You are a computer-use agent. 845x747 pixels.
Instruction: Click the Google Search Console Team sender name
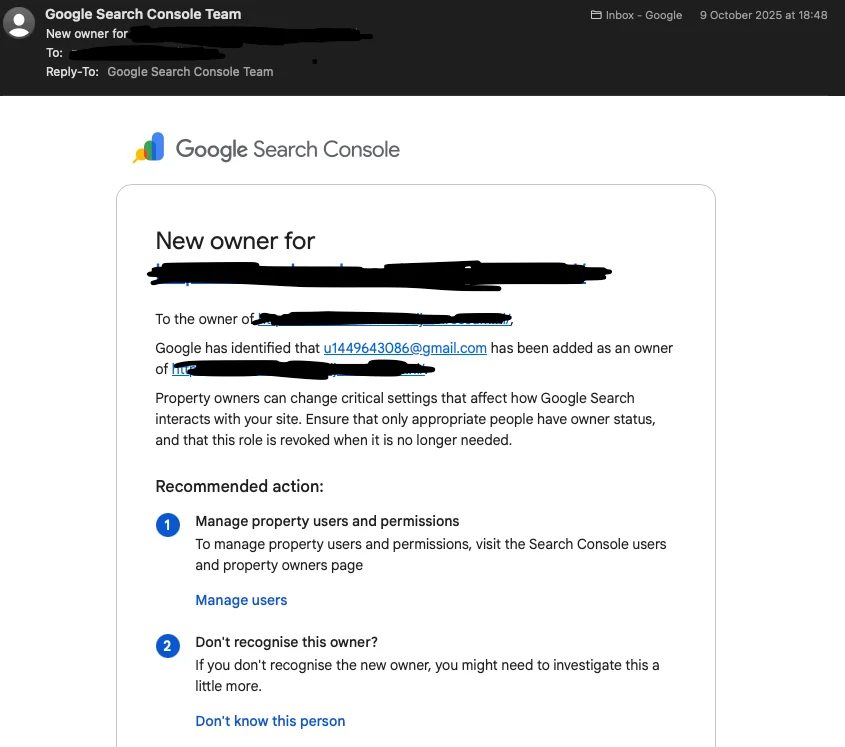(143, 14)
